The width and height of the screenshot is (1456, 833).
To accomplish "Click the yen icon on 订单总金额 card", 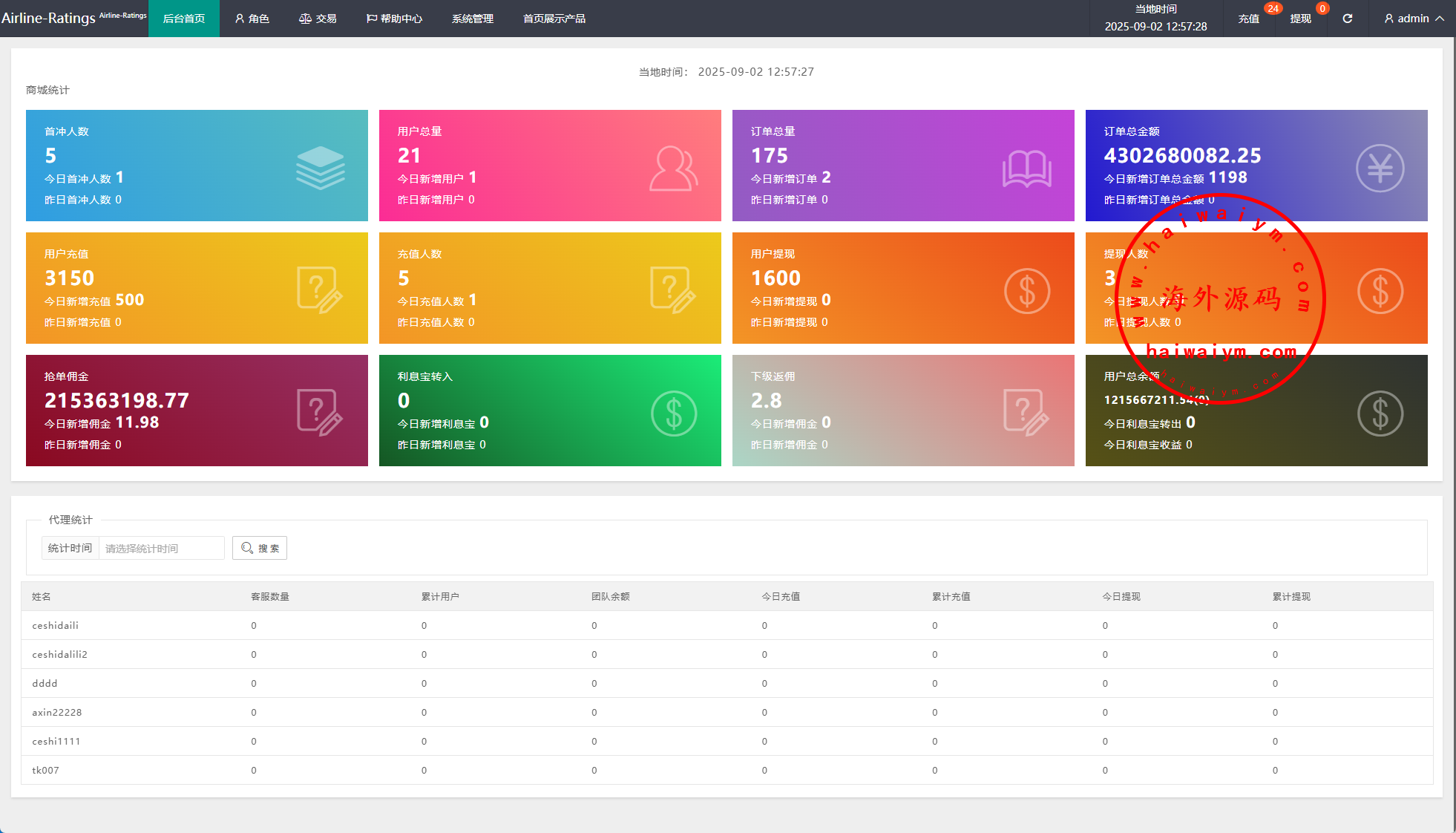I will [1380, 169].
